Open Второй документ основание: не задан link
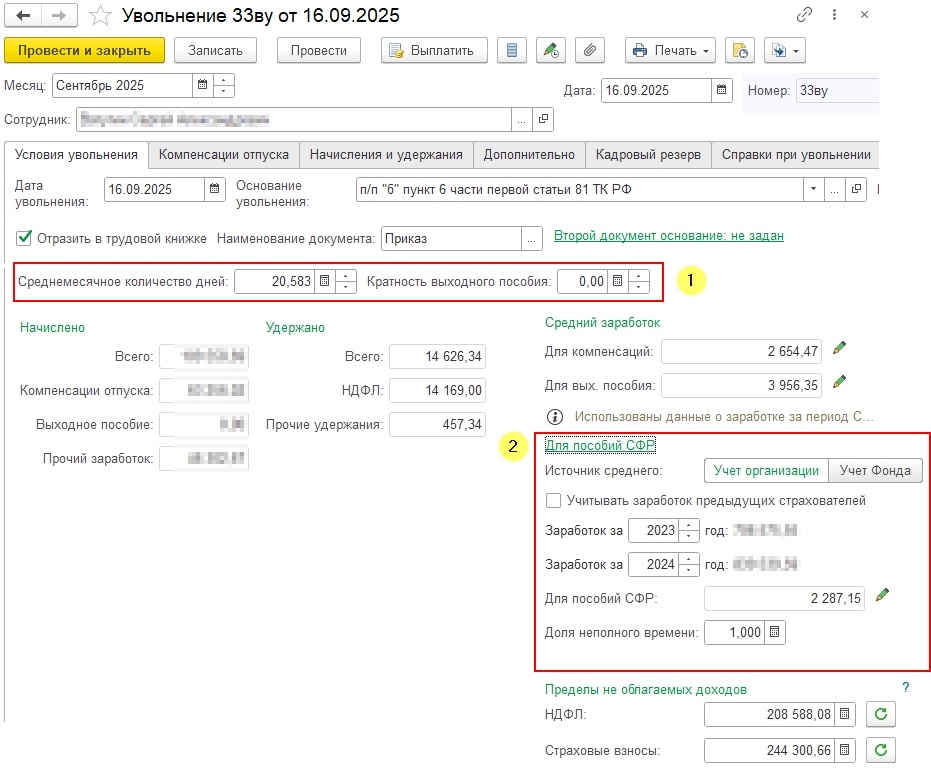The height and width of the screenshot is (777, 931). tap(669, 236)
